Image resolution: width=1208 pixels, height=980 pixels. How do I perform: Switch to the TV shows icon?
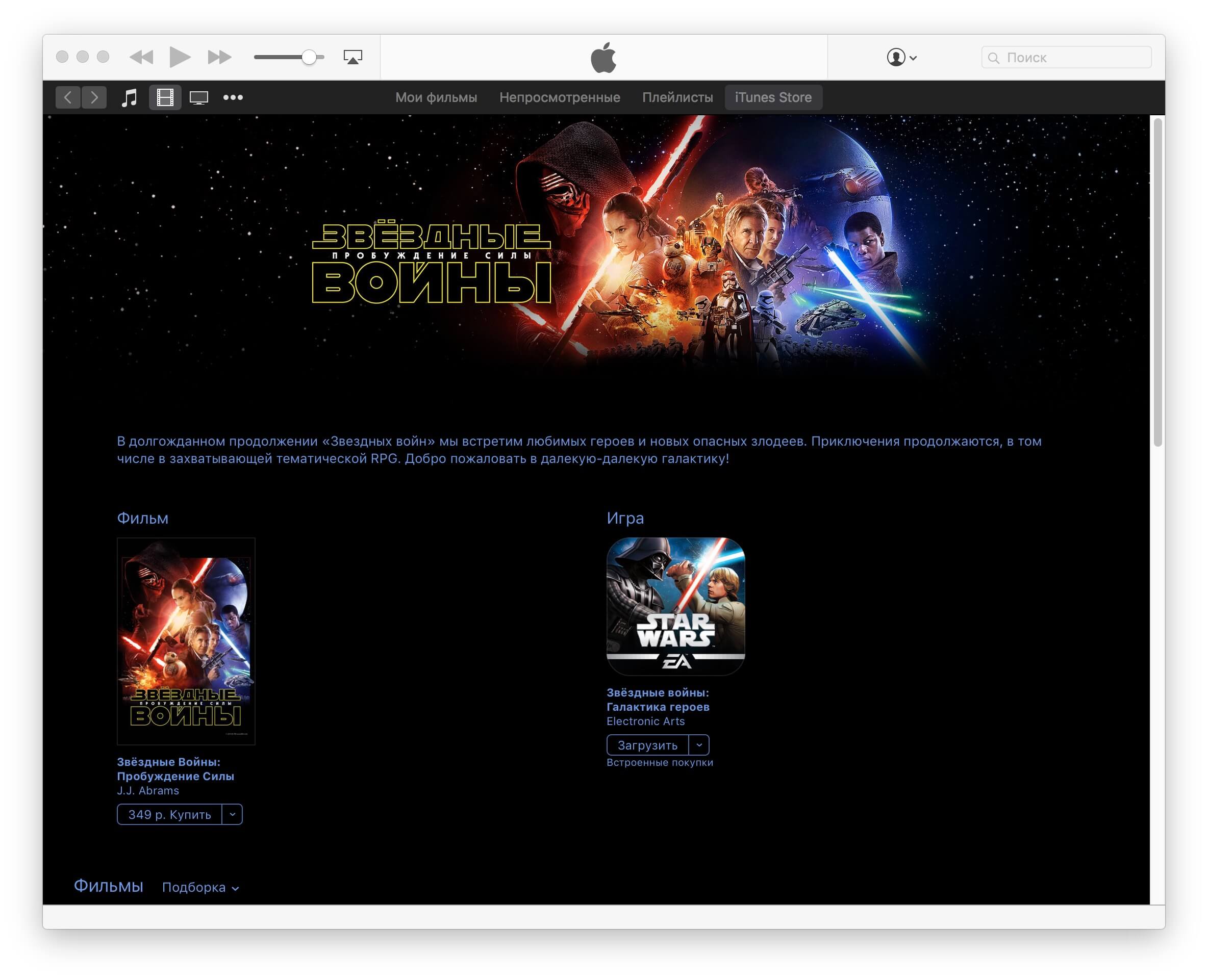(x=199, y=98)
